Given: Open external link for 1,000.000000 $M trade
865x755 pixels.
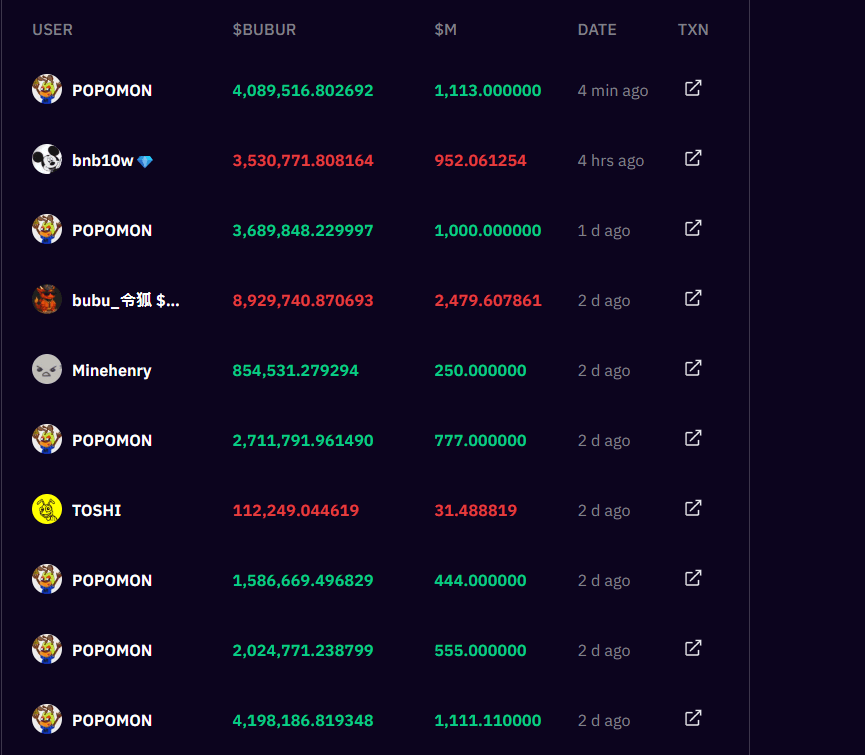Looking at the screenshot, I should (x=692, y=229).
